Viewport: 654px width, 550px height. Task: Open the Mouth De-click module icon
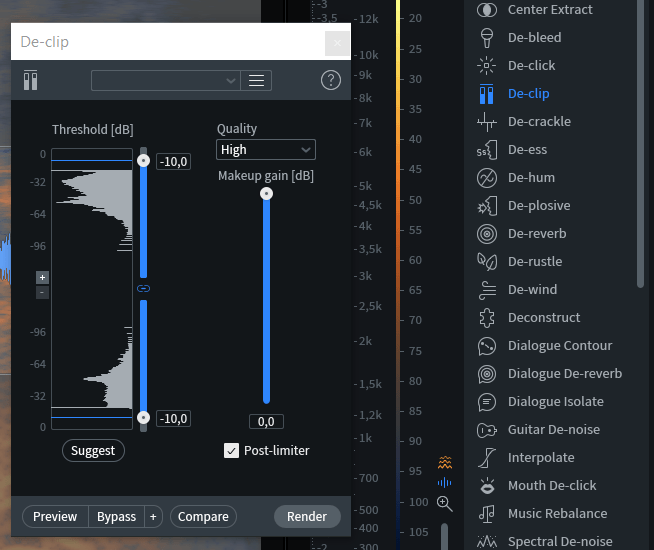click(487, 486)
